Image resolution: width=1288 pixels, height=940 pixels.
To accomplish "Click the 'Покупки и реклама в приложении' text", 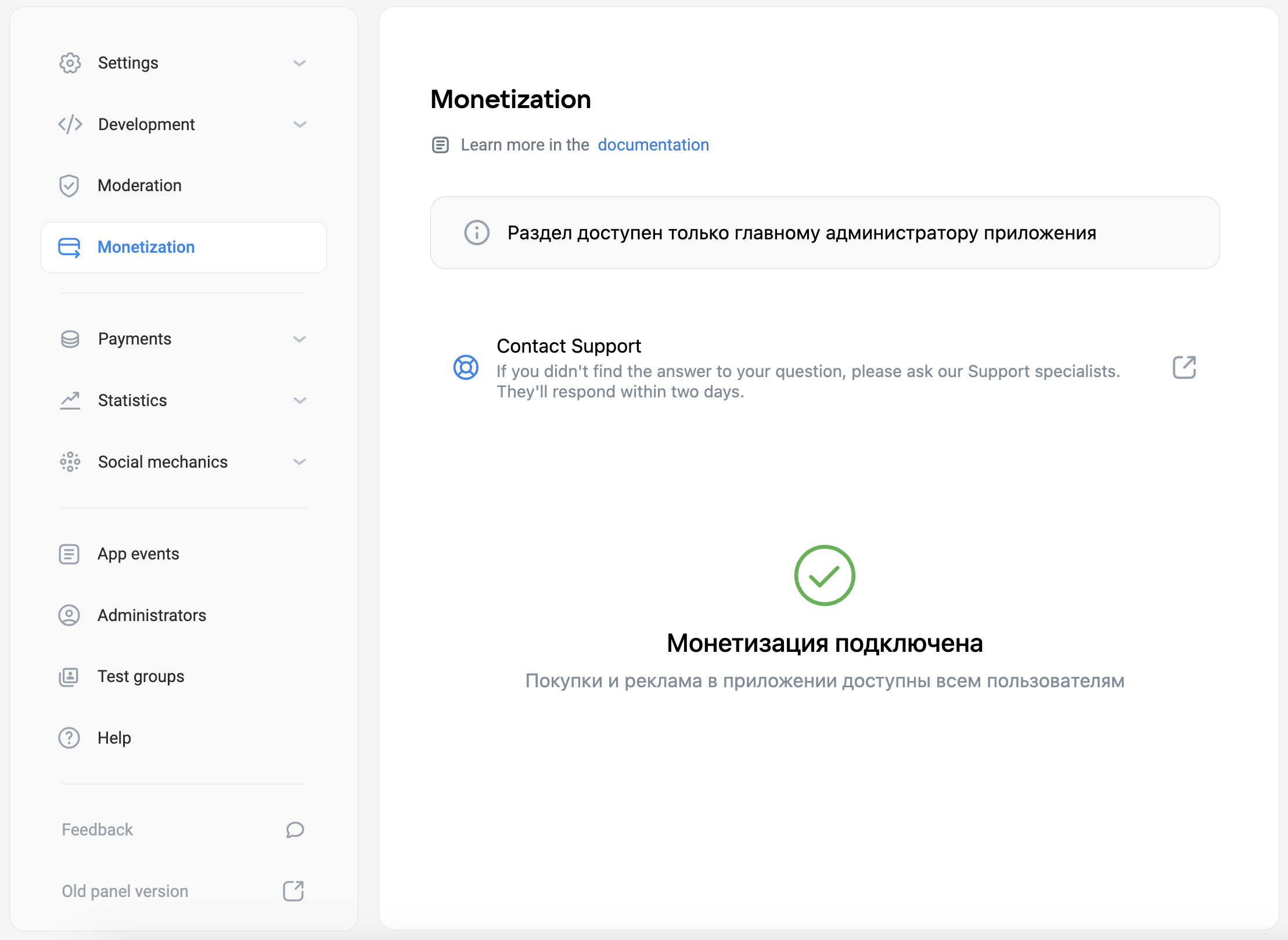I will (825, 681).
